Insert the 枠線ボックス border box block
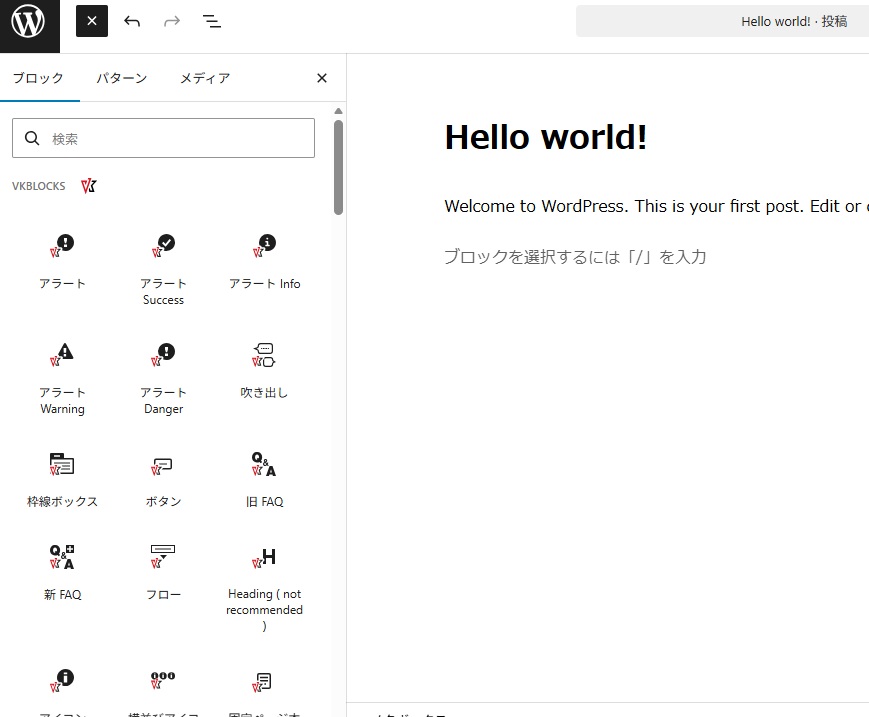The image size is (869, 717). [62, 478]
